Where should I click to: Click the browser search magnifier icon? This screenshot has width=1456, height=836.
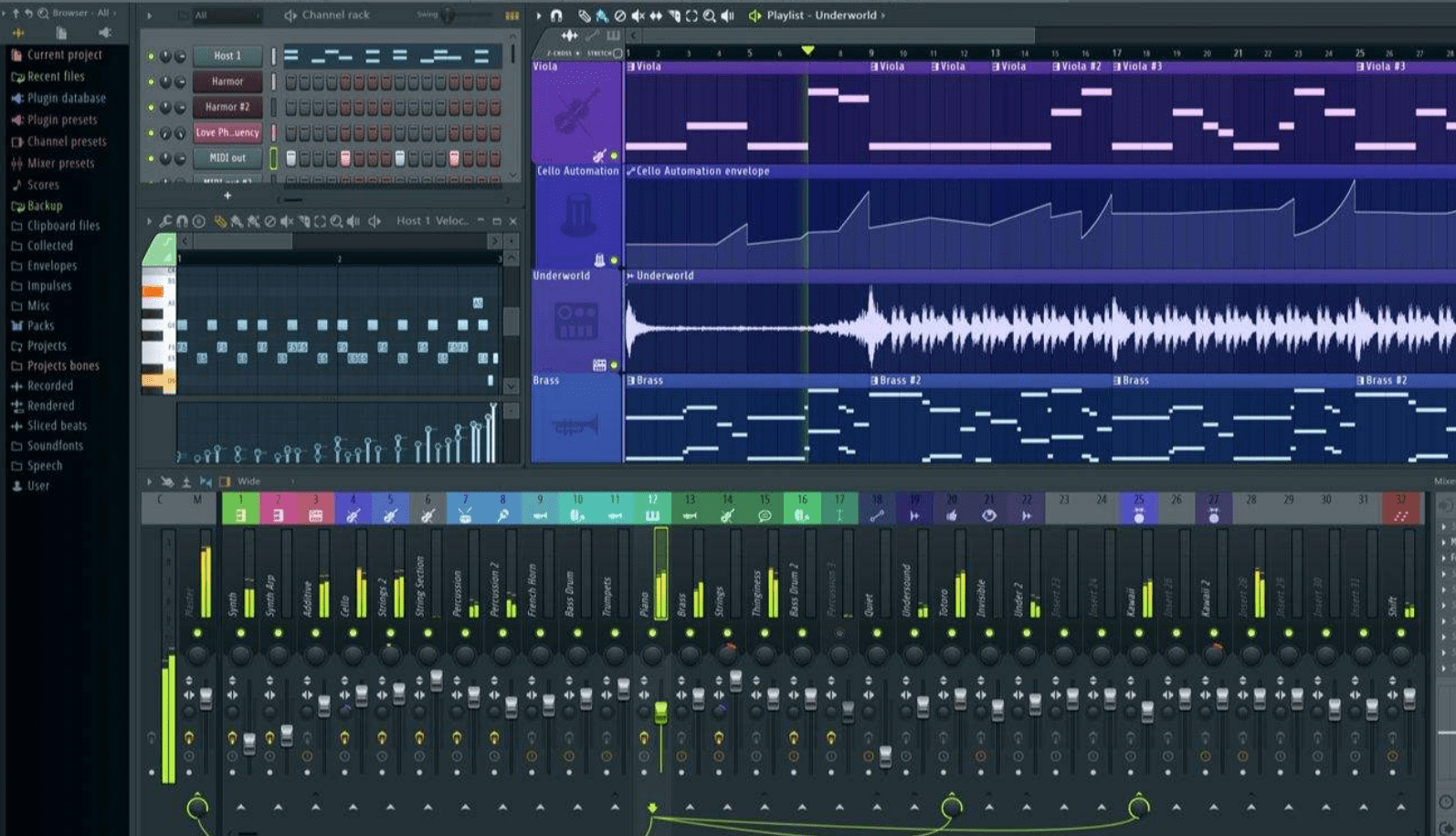[x=43, y=13]
